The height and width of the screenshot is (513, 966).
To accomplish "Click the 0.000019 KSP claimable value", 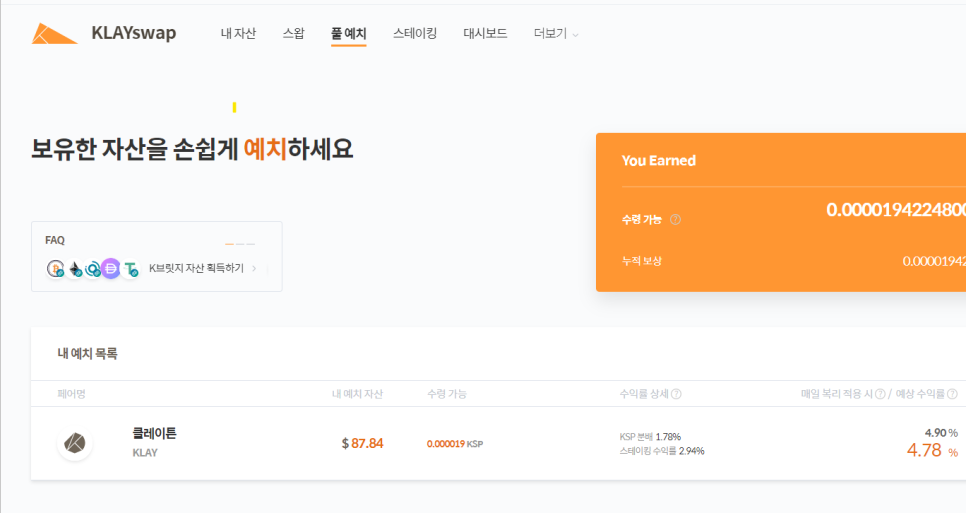I will 455,444.
